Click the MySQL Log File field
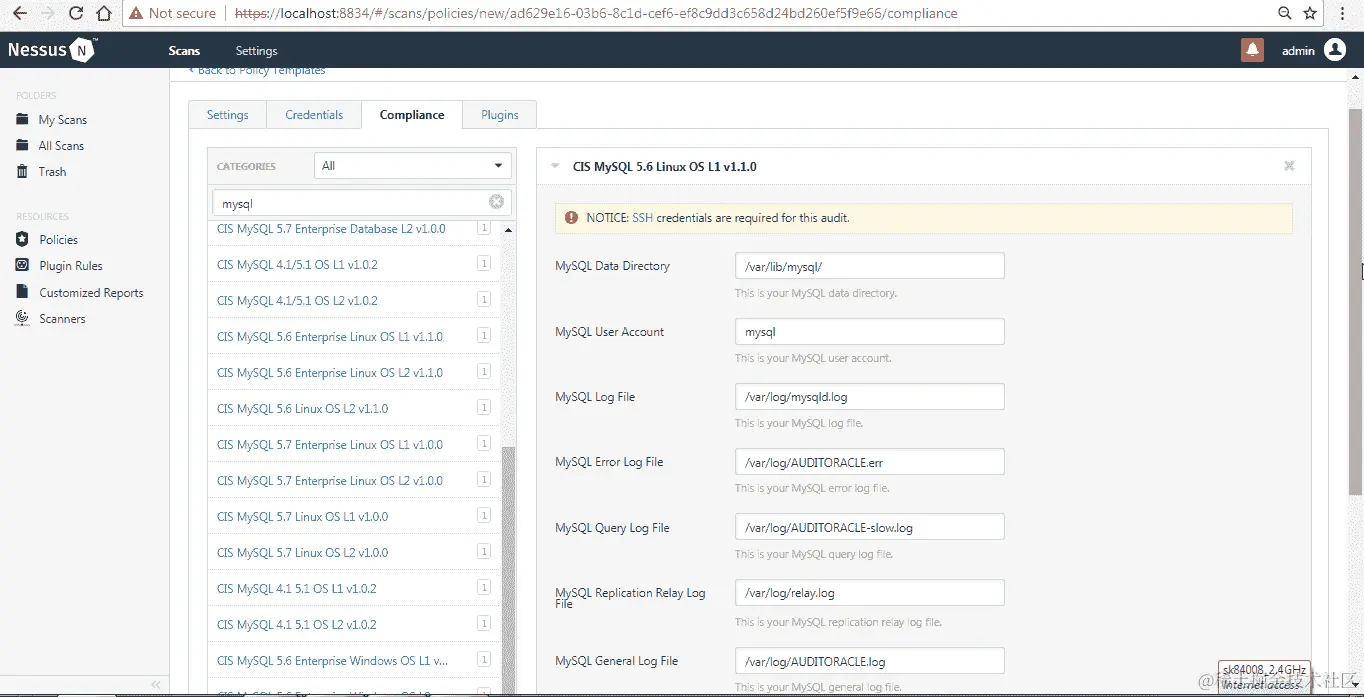1364x697 pixels. [870, 396]
